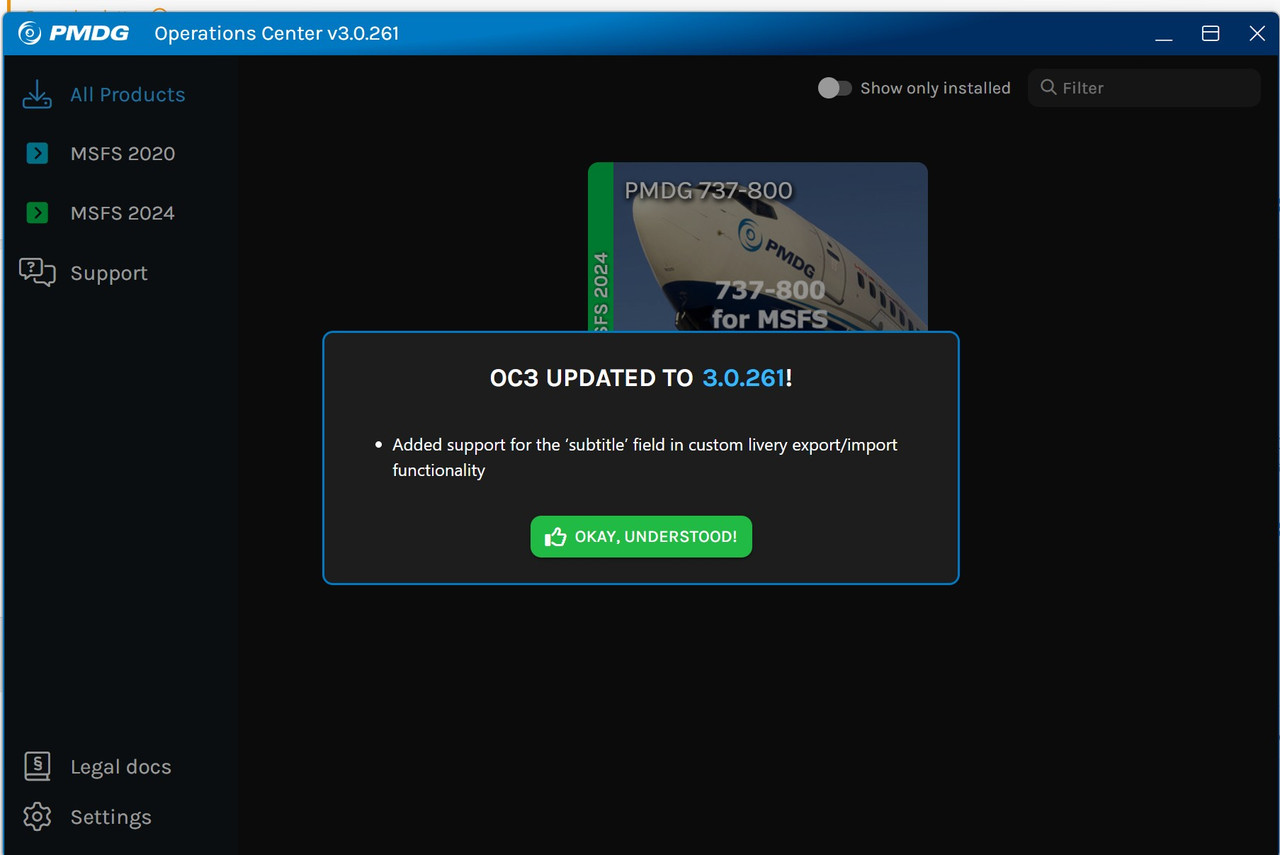Maximize the Operations Center window
This screenshot has width=1280, height=855.
tap(1210, 33)
